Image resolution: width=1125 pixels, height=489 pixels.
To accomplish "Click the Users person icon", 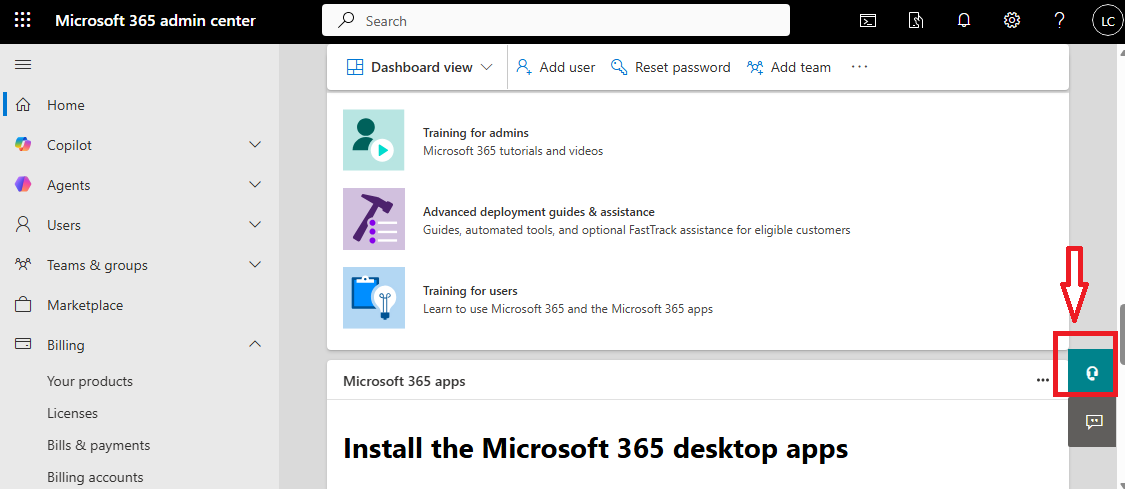I will pos(23,225).
